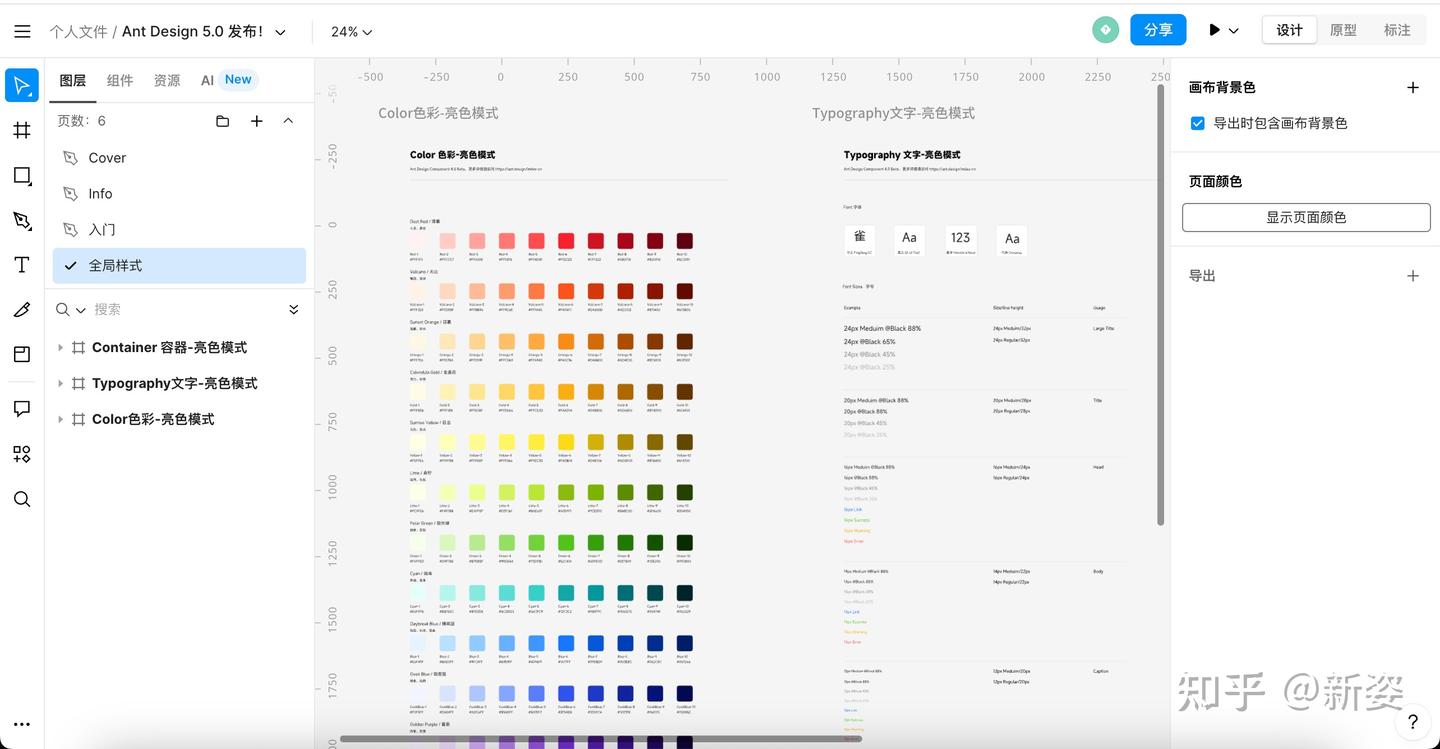Open the hamburger main menu
Viewport: 1440px width, 749px height.
point(22,31)
